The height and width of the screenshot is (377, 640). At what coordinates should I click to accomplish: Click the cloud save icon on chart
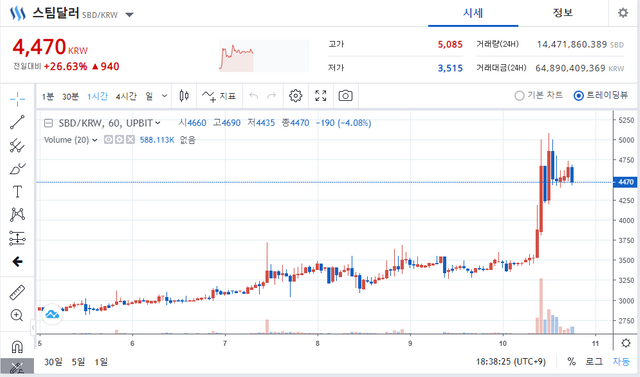(x=52, y=314)
